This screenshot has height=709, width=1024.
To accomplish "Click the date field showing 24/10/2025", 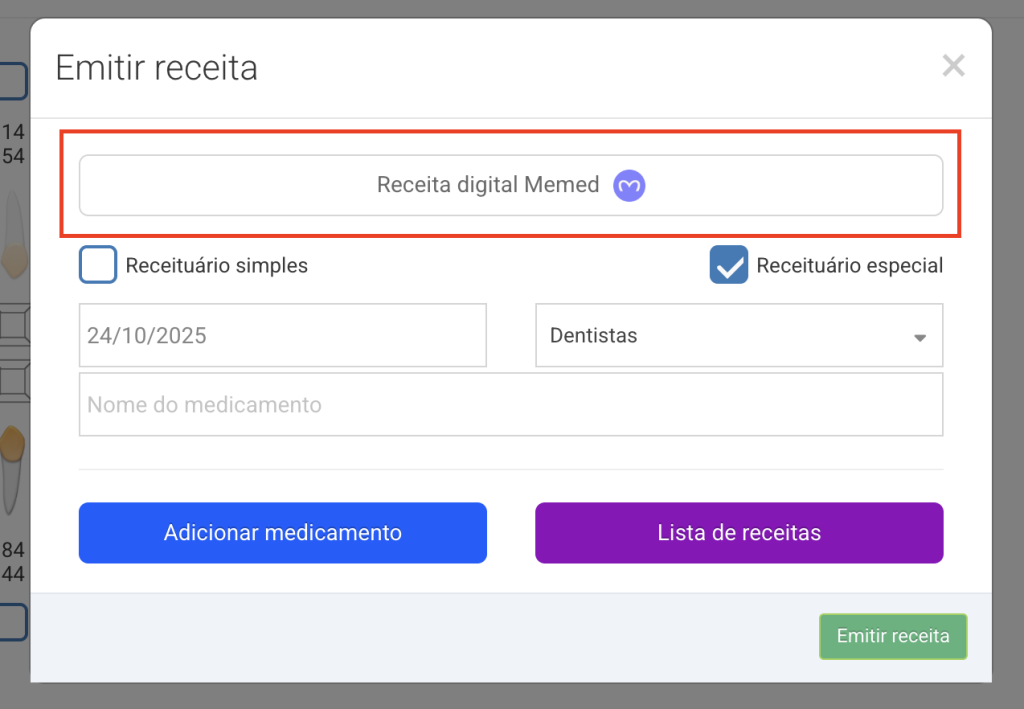I will coord(282,336).
